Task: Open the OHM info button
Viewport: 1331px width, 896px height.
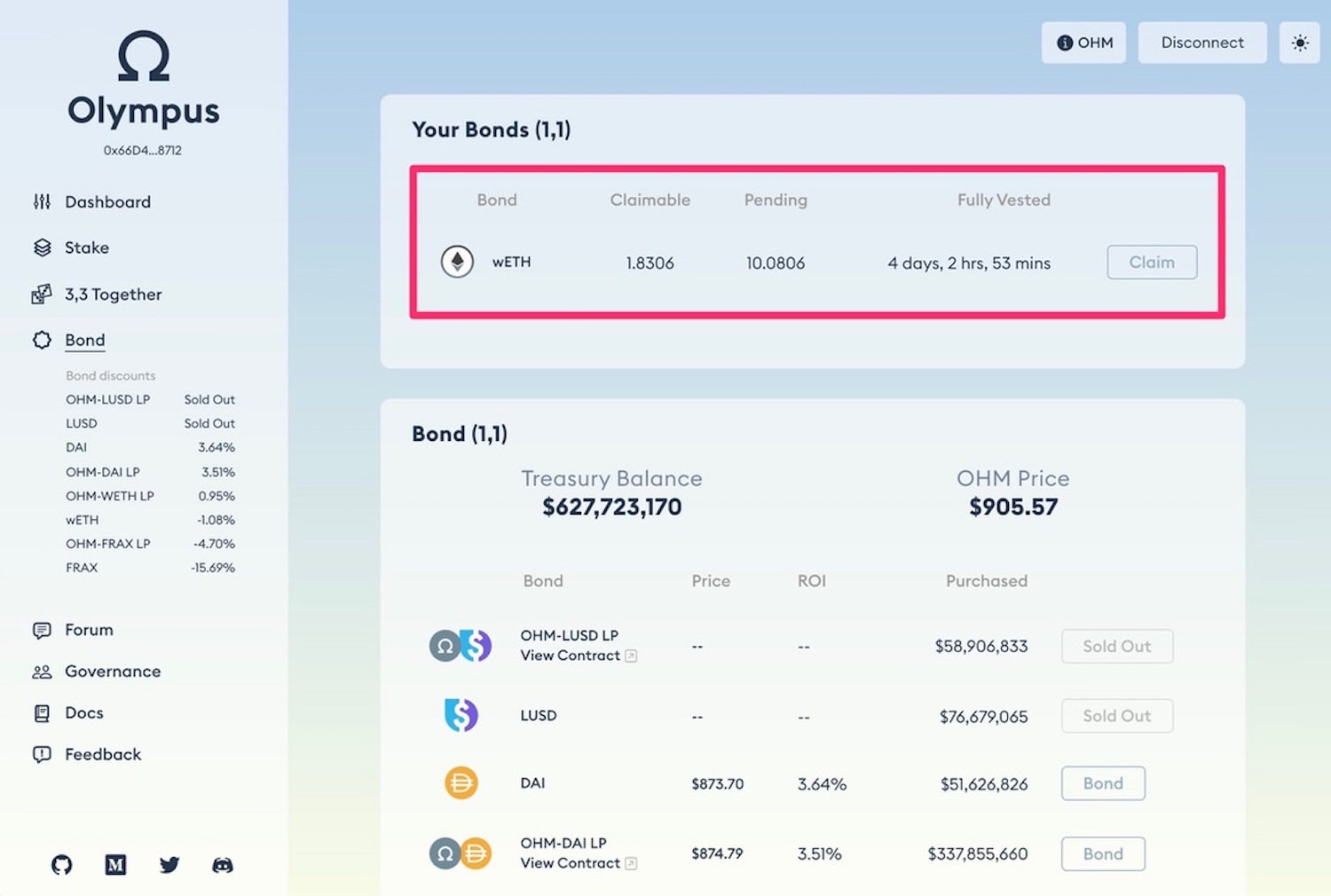Action: point(1083,43)
